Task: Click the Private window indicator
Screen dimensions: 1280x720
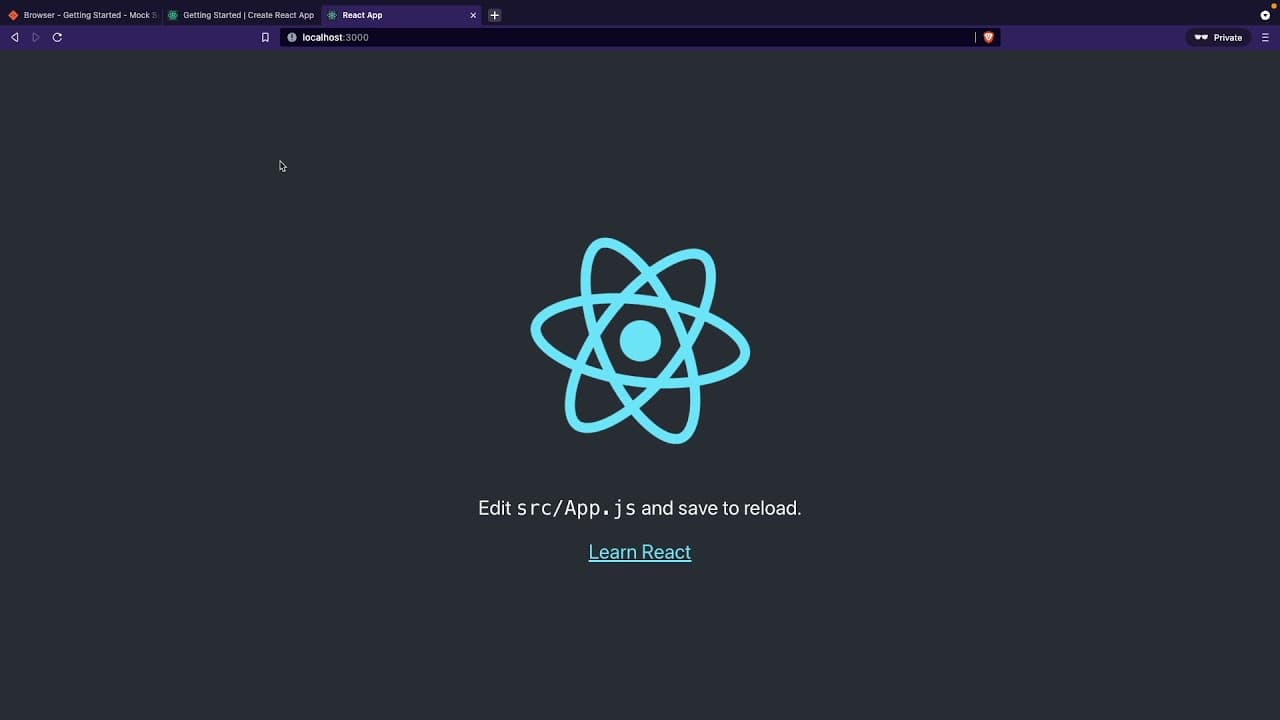Action: [1217, 37]
